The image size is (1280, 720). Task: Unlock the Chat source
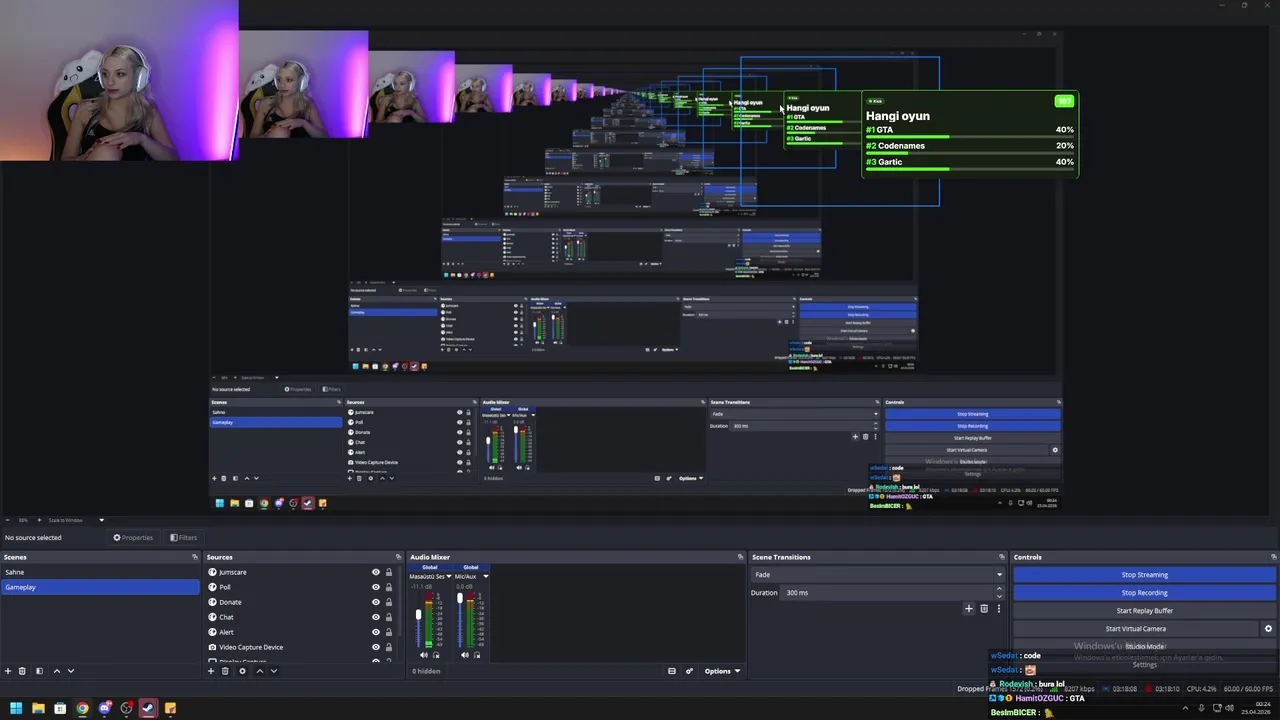[x=389, y=617]
